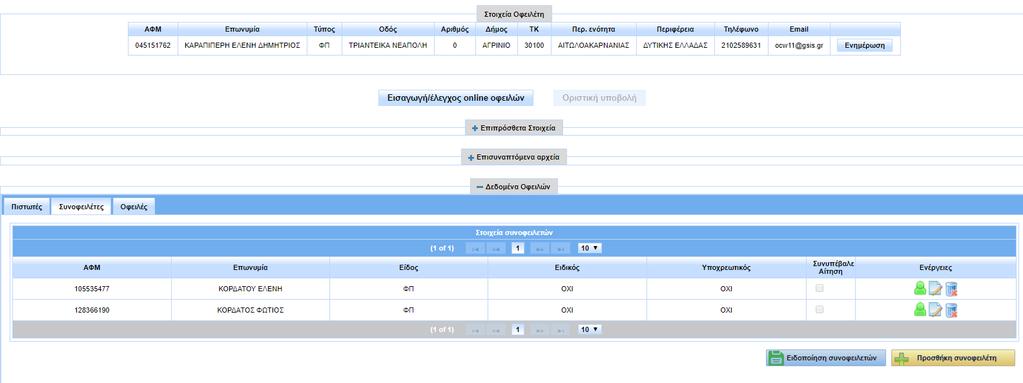Expand the Επισυναπτόμενα αρχεία section
Screen dimensions: 1023x383
[x=514, y=158]
